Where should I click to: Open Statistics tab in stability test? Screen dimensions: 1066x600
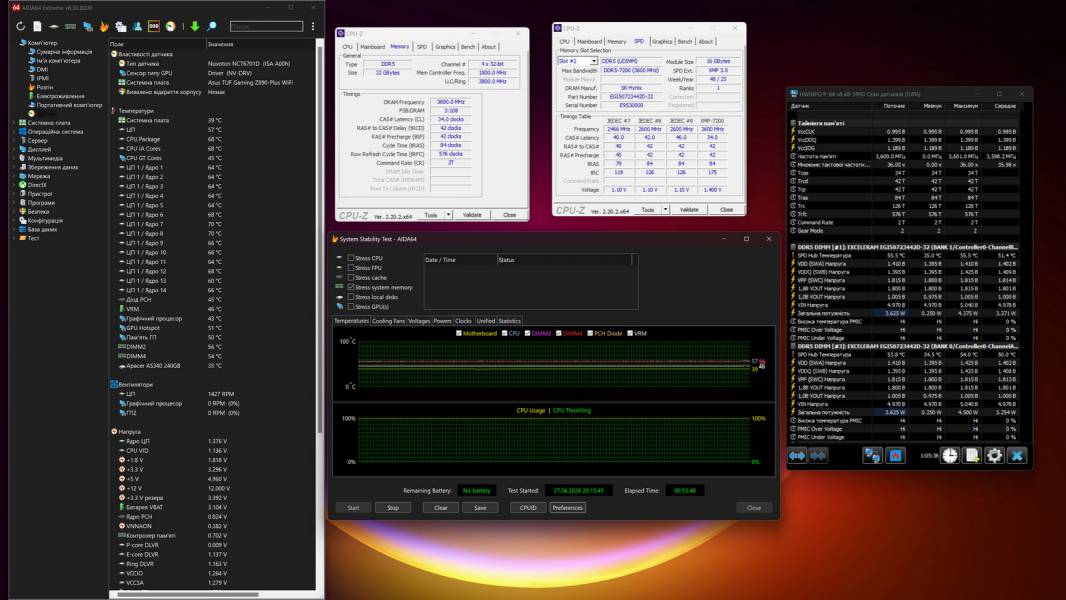509,321
